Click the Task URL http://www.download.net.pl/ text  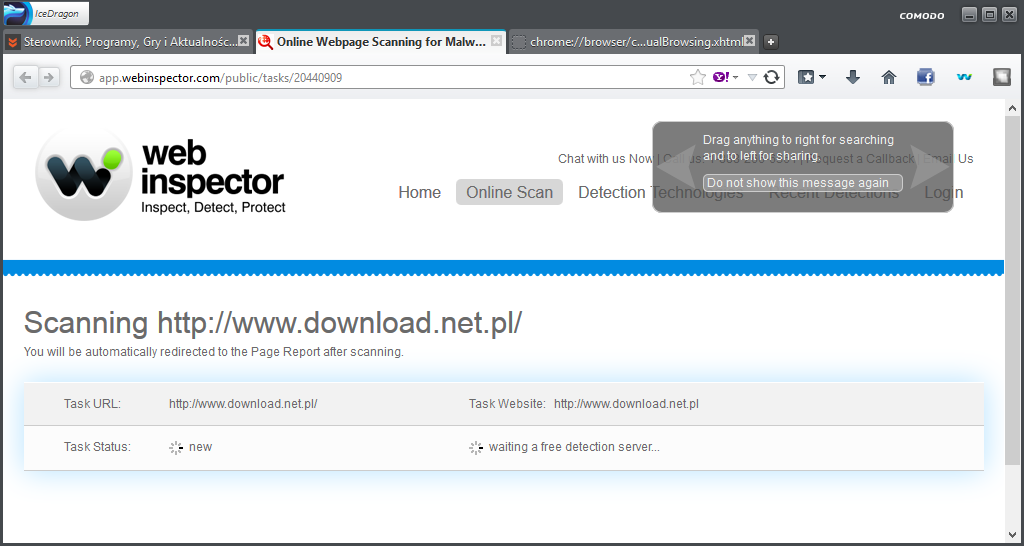coord(243,404)
